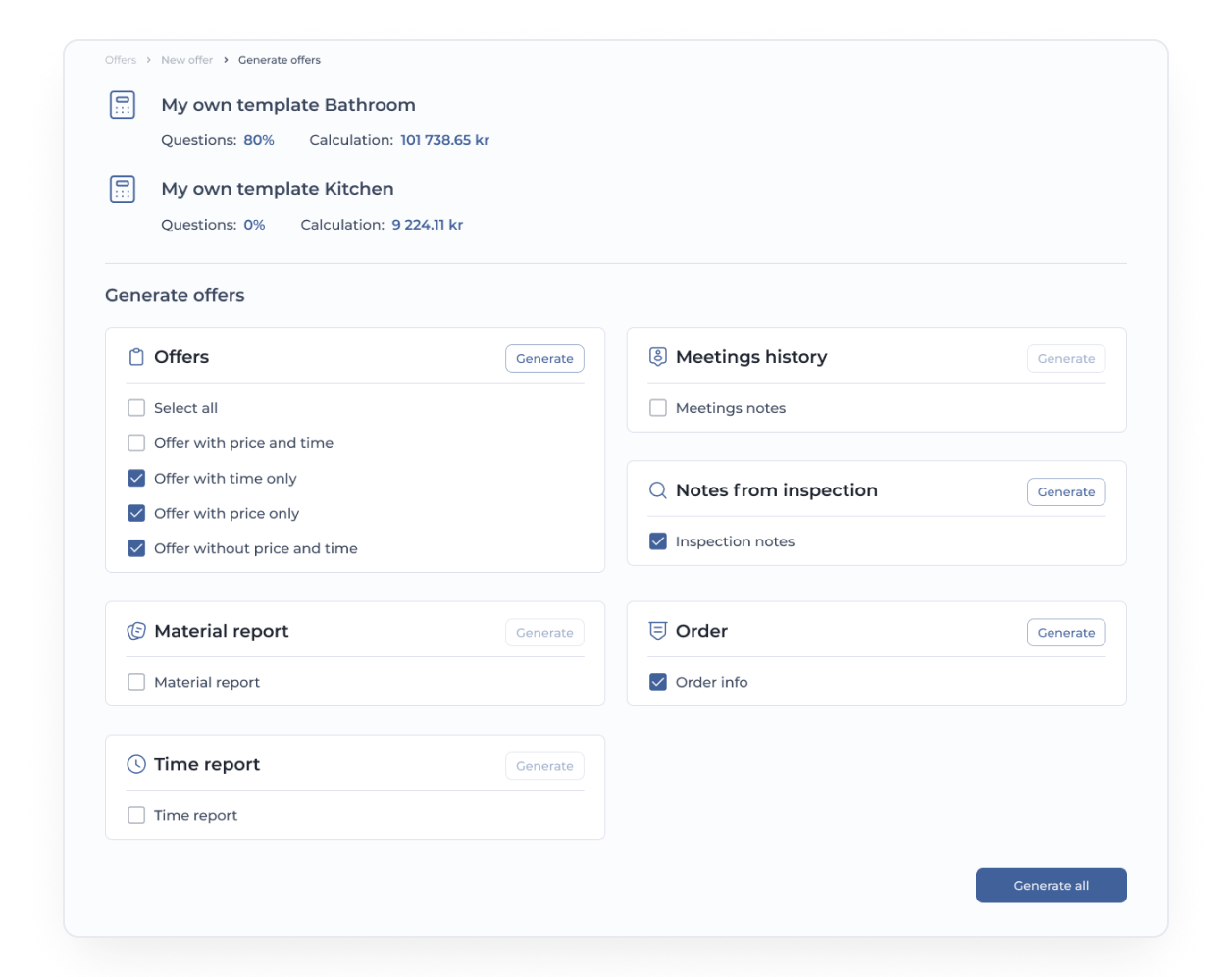Tick the Material report checkbox
This screenshot has width=1232, height=977.
click(136, 682)
